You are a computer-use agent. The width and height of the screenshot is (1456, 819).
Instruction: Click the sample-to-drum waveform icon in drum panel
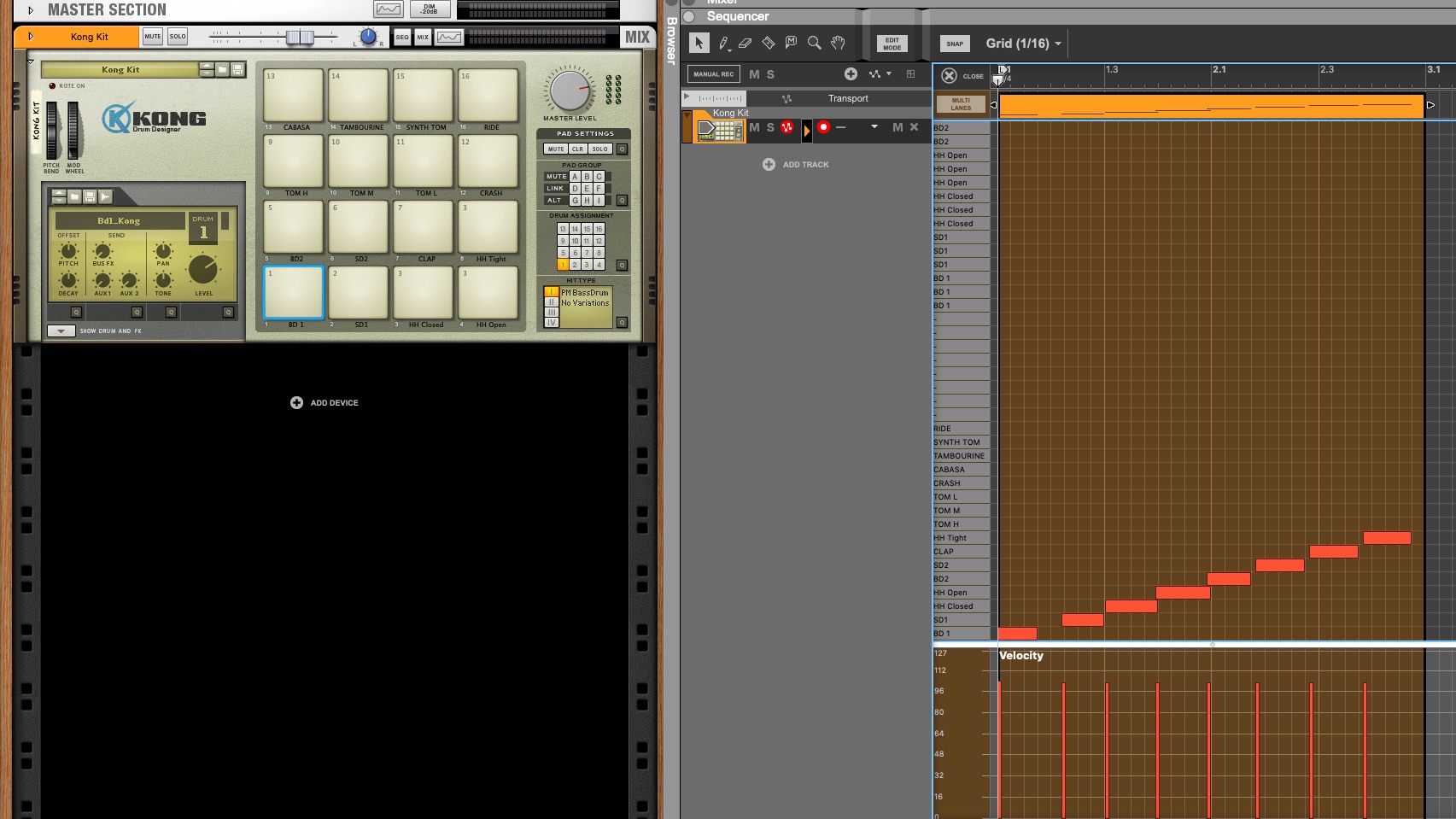[x=105, y=197]
